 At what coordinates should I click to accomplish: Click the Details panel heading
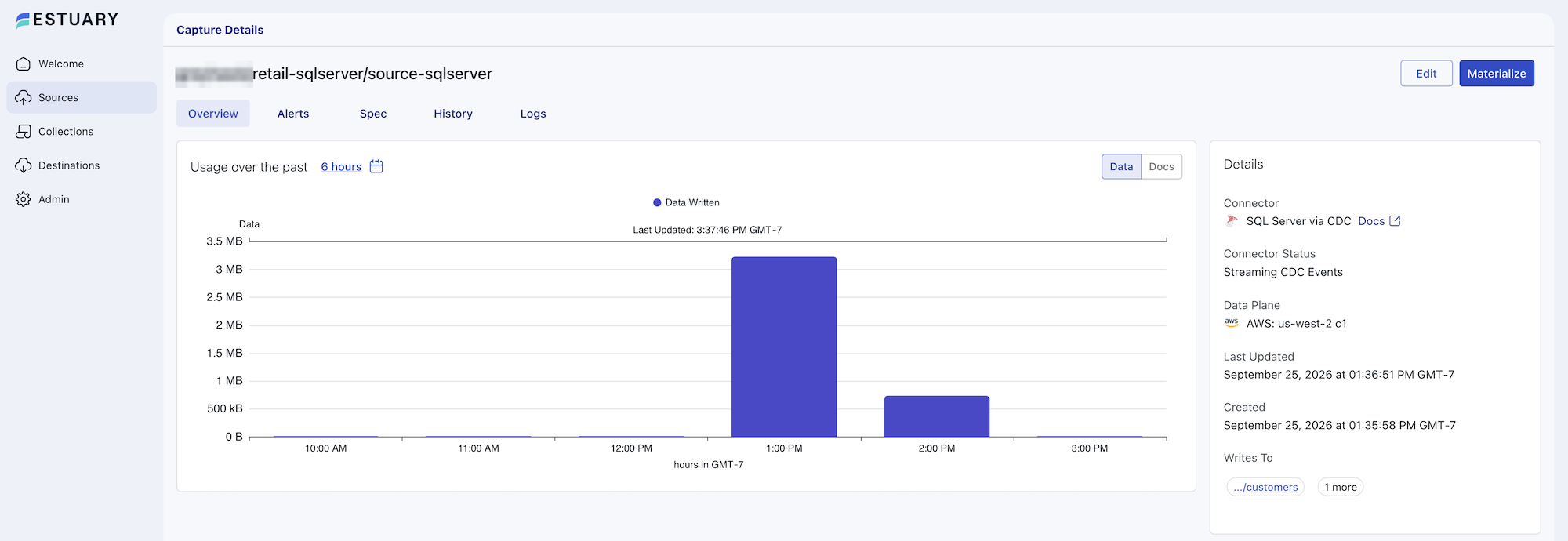coord(1243,164)
